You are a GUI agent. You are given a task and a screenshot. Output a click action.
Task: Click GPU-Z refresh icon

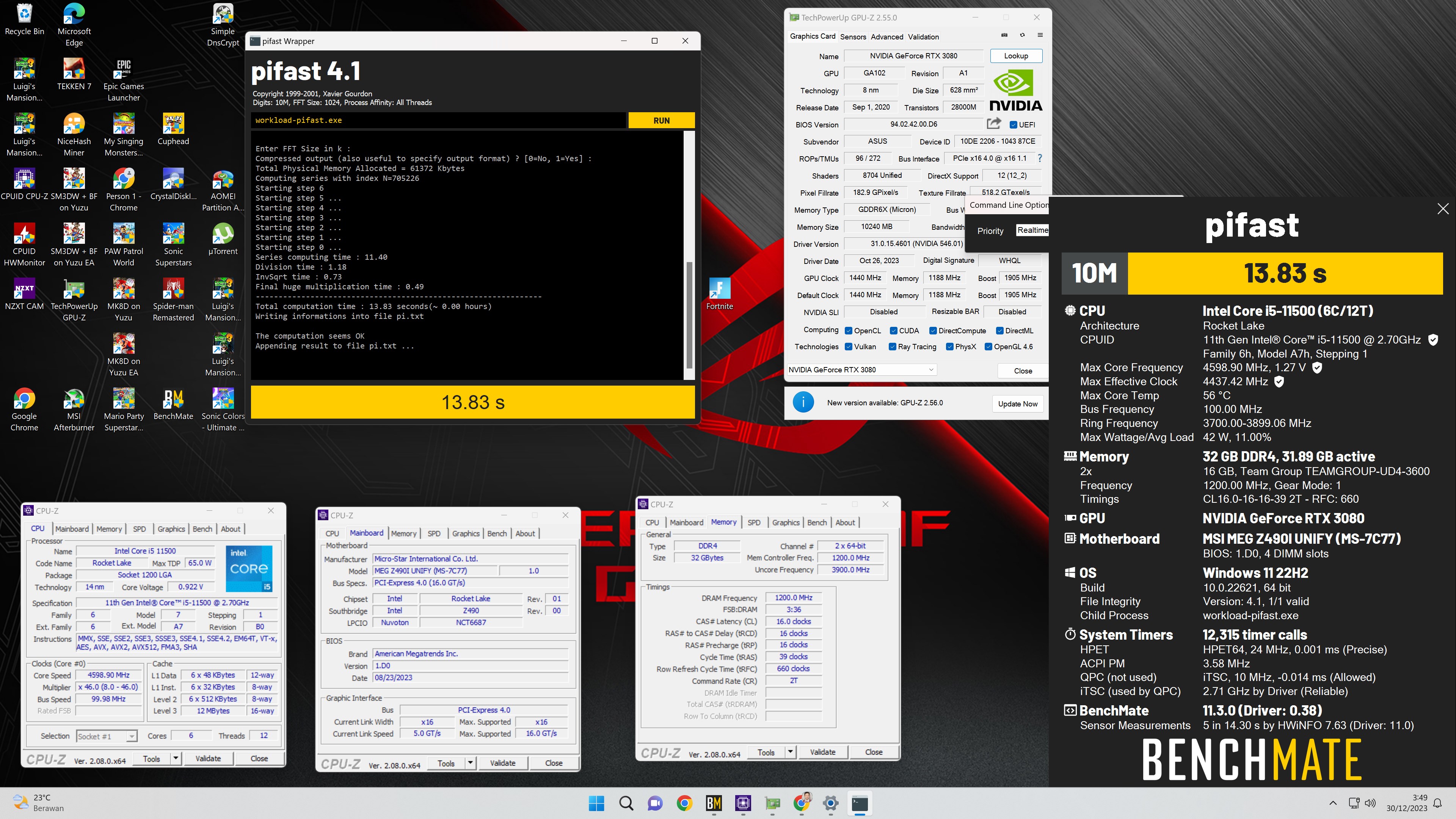pos(1022,35)
